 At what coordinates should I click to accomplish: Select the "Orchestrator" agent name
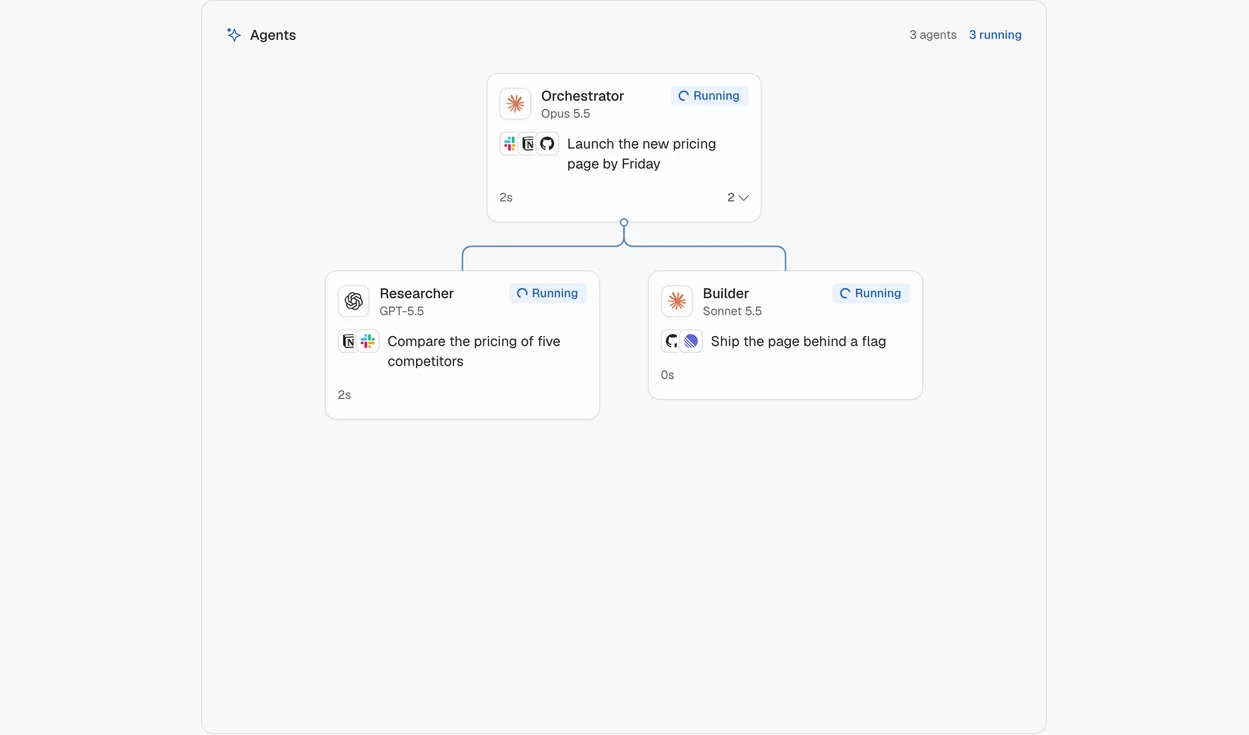click(582, 96)
